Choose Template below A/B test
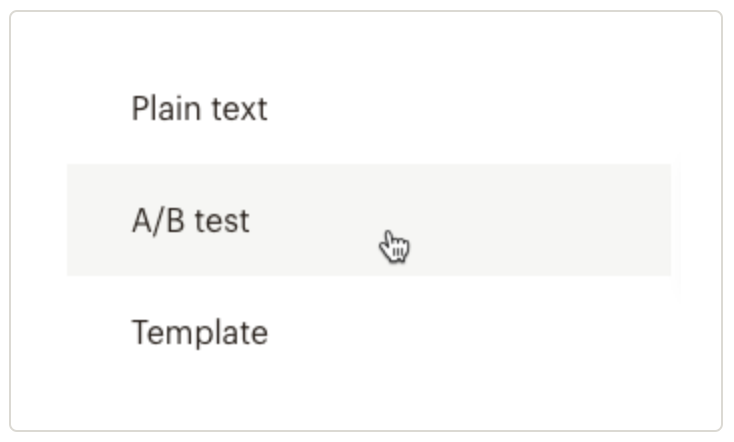This screenshot has width=734, height=442. 199,332
